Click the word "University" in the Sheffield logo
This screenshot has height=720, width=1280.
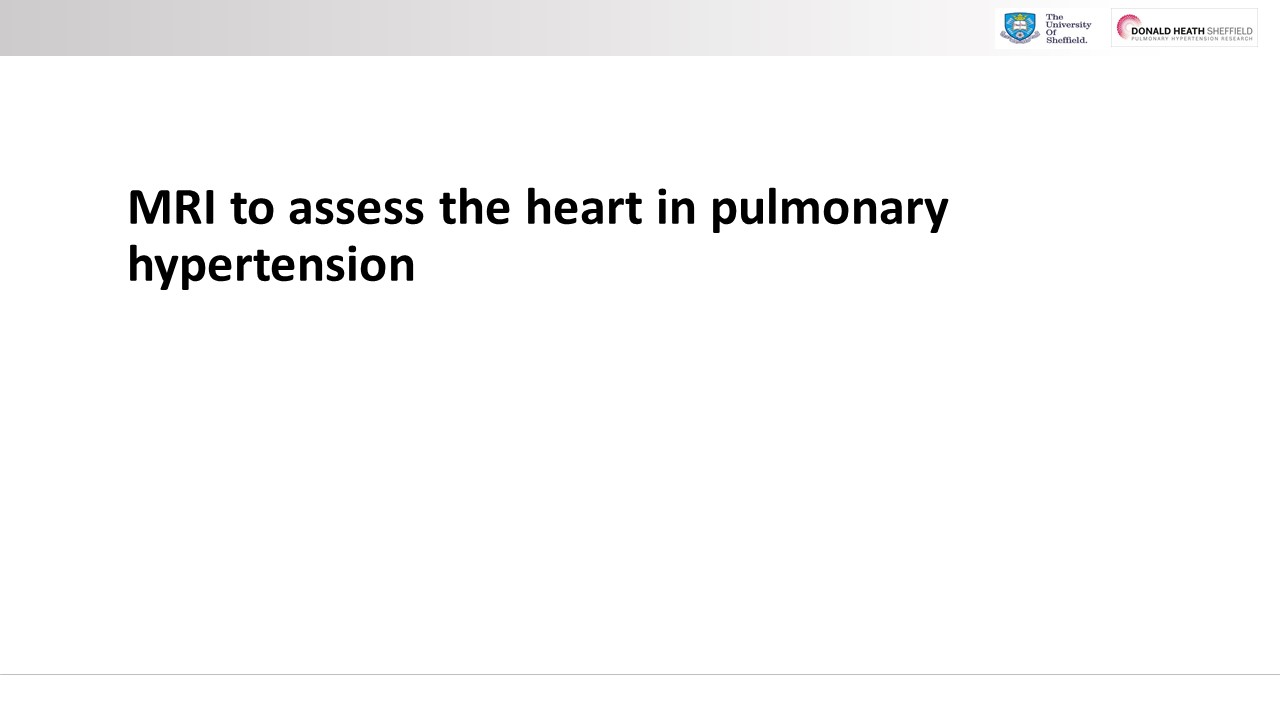(1068, 23)
